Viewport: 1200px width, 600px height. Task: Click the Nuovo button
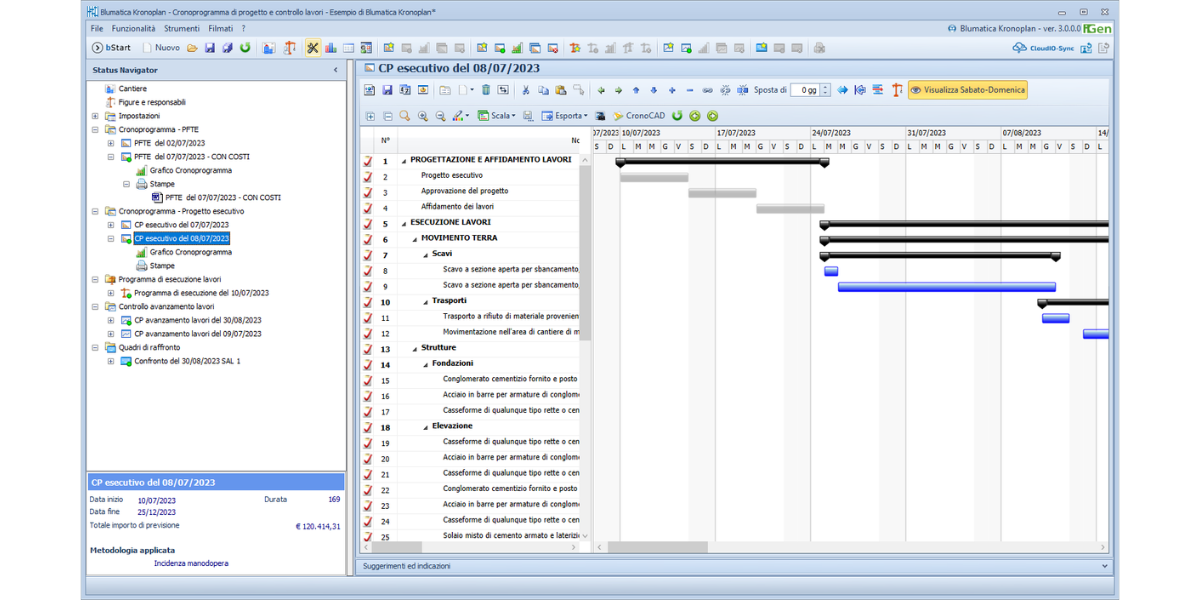[x=161, y=47]
